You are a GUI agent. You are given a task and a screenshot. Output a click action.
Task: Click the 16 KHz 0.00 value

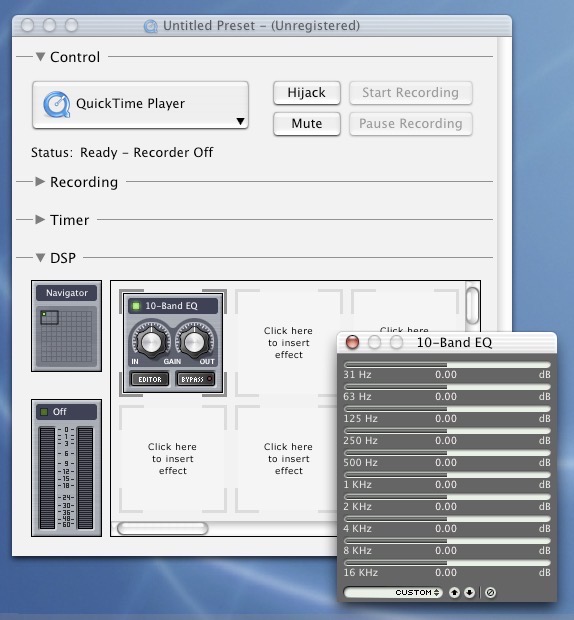446,573
